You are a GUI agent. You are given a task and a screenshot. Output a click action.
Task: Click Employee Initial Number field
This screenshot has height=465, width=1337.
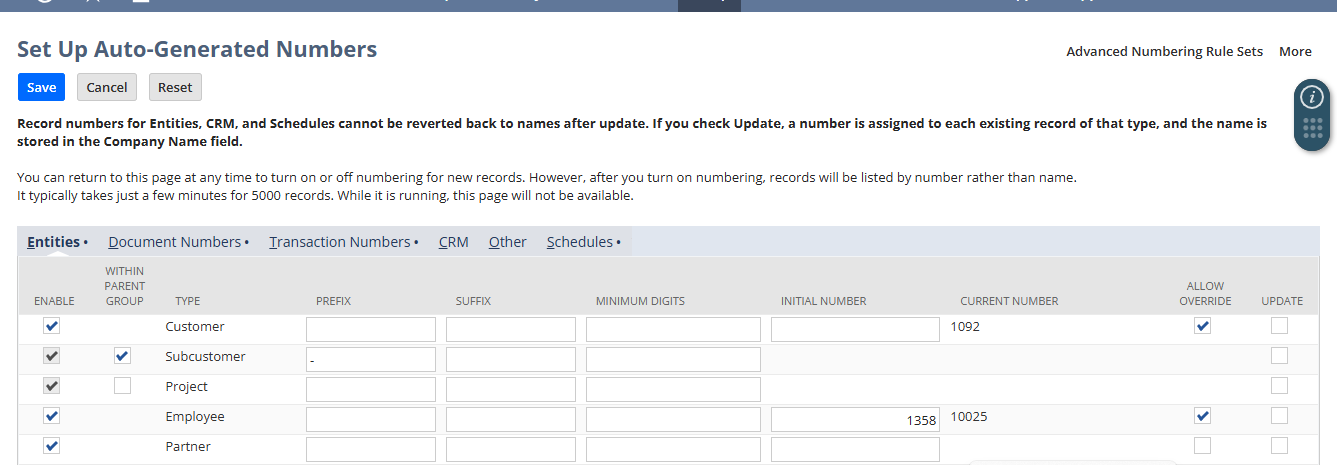(x=855, y=420)
